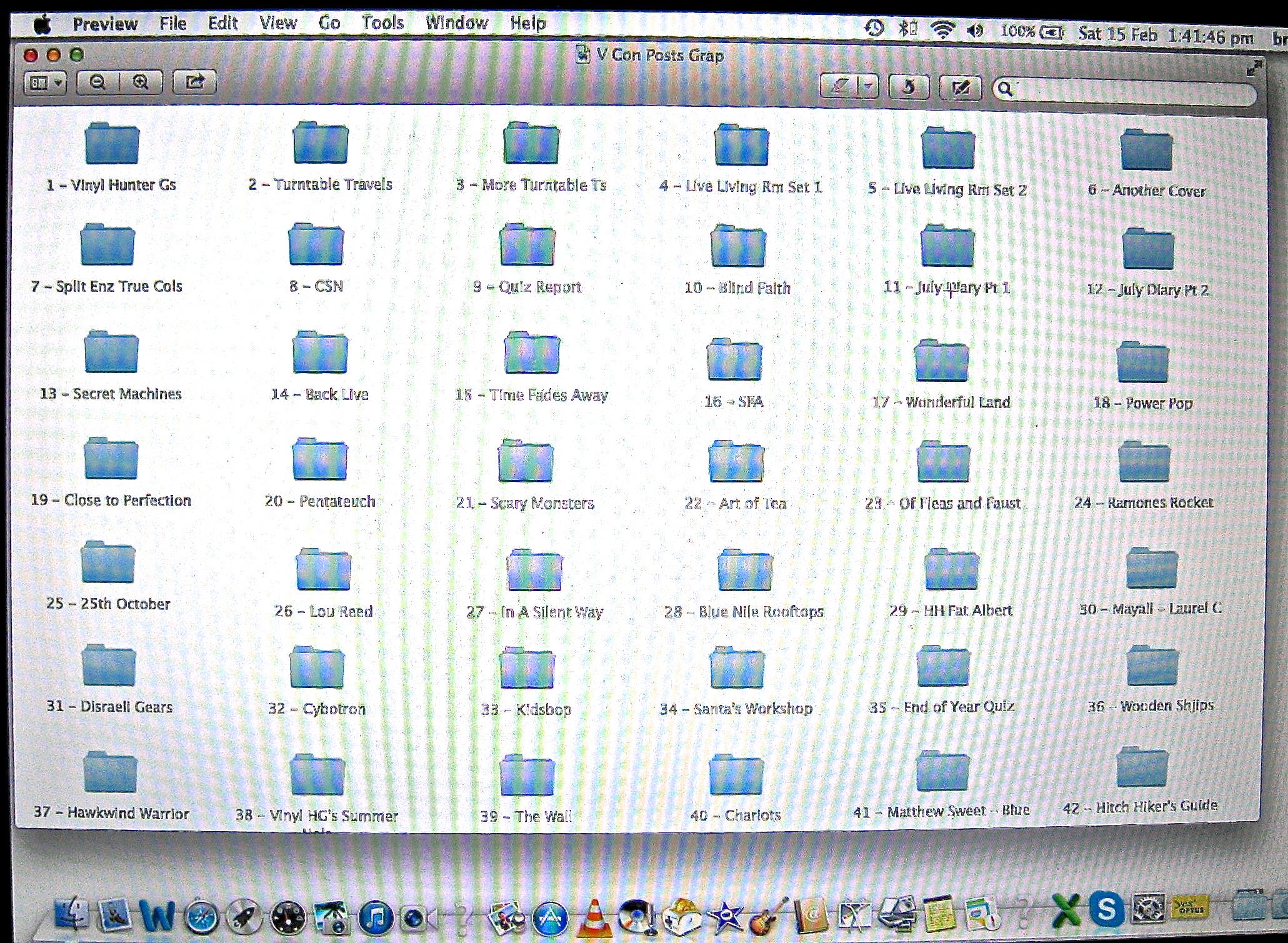The height and width of the screenshot is (943, 1288).
Task: Open the Window menu in menu bar
Action: pos(457,23)
